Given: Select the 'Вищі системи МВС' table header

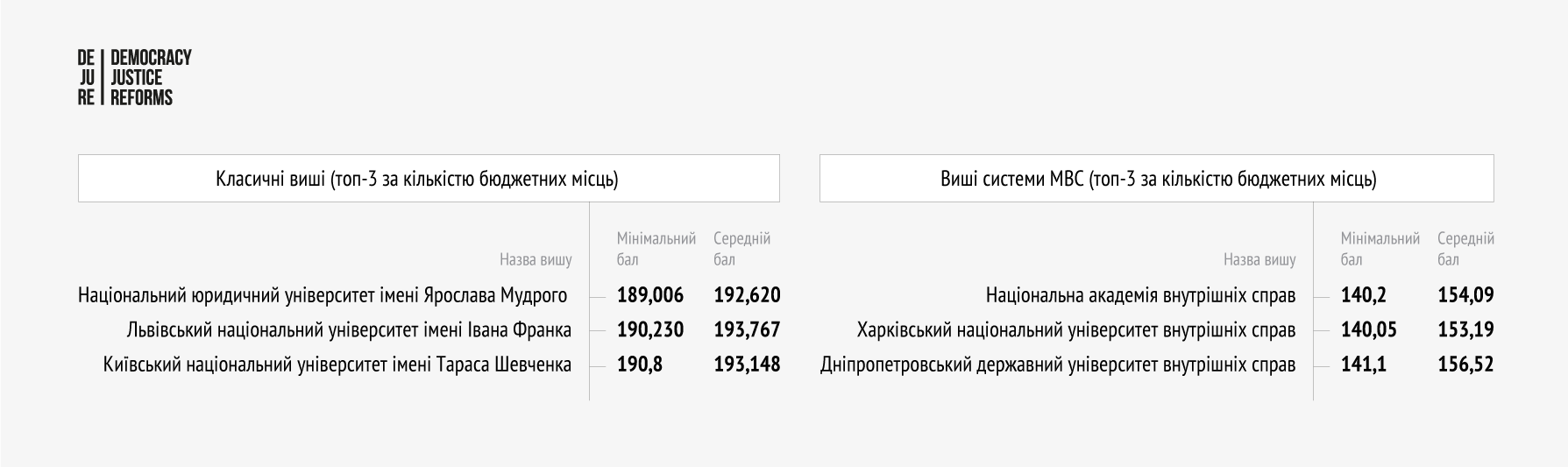Looking at the screenshot, I should coord(1157,179).
